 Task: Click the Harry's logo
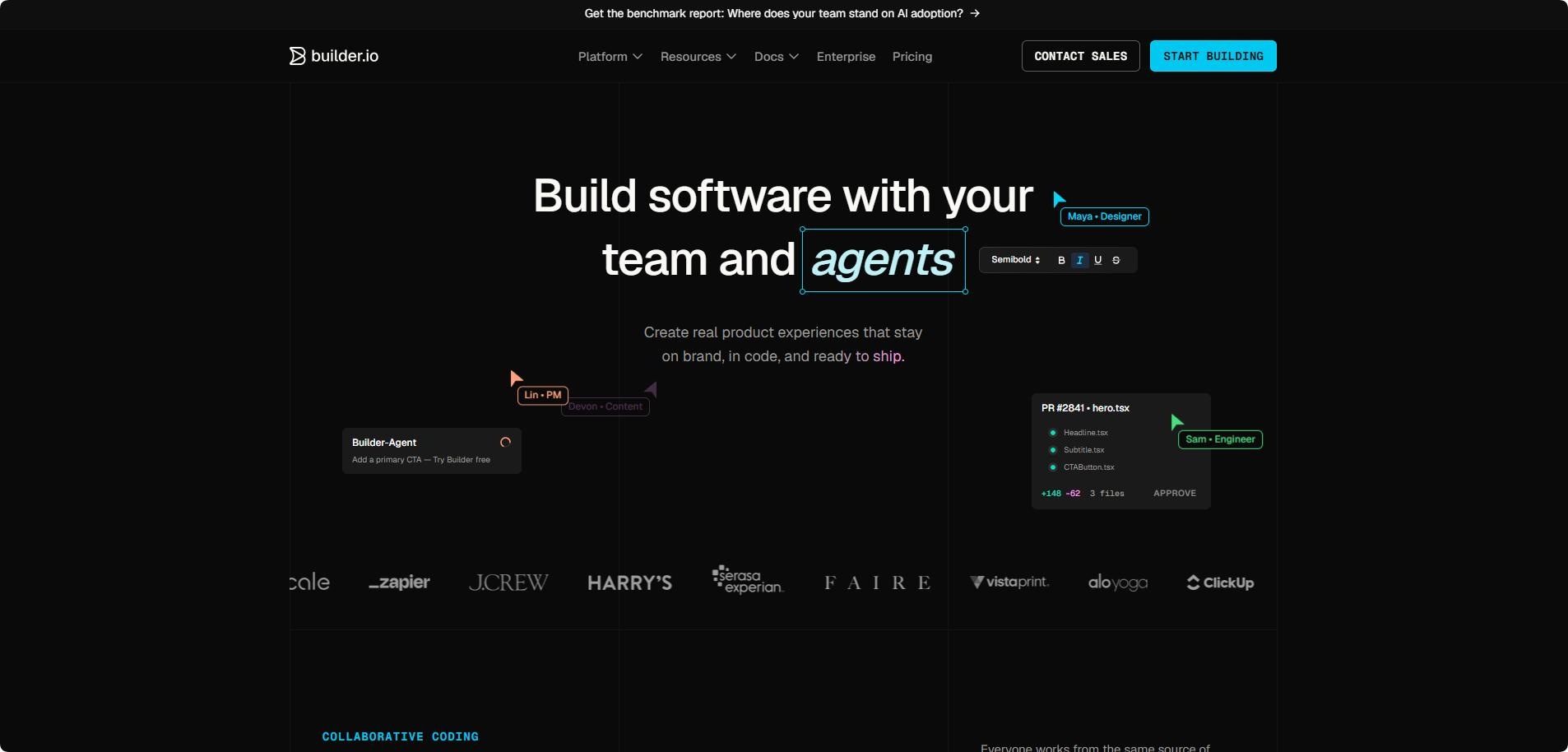tap(629, 583)
